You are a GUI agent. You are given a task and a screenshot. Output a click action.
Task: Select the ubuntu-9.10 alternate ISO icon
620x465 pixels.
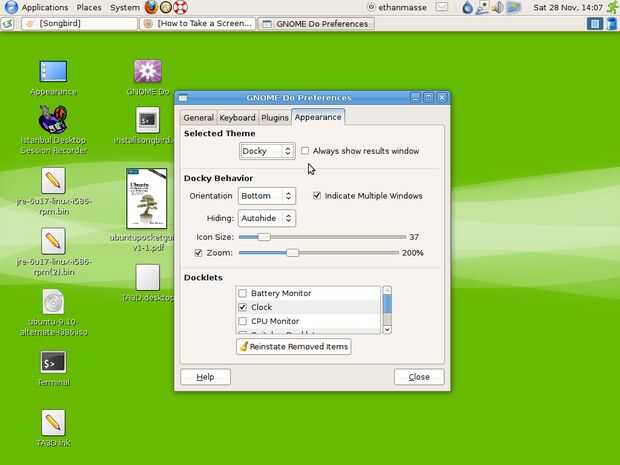[x=53, y=302]
